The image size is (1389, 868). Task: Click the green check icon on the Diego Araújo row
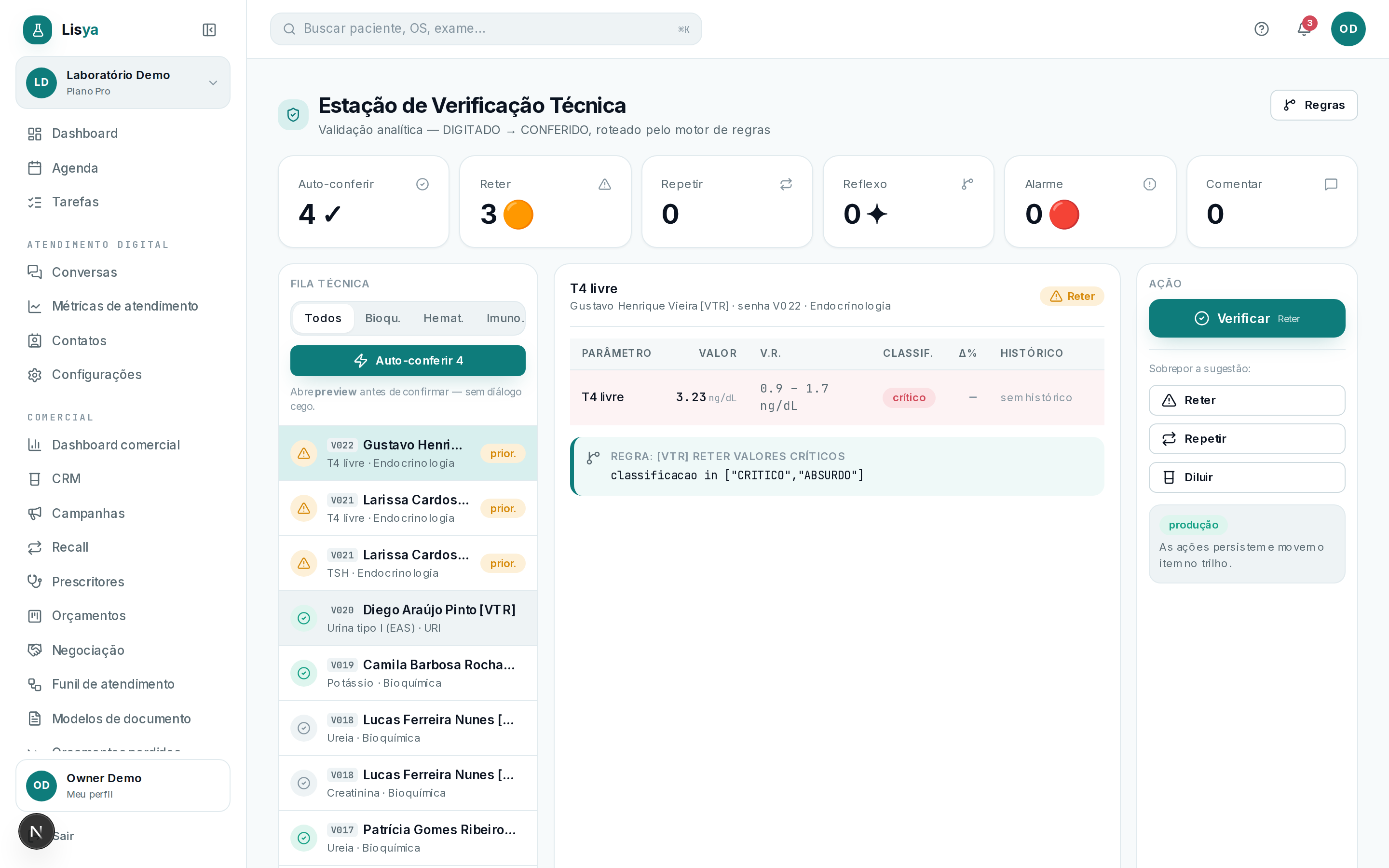[x=304, y=618]
